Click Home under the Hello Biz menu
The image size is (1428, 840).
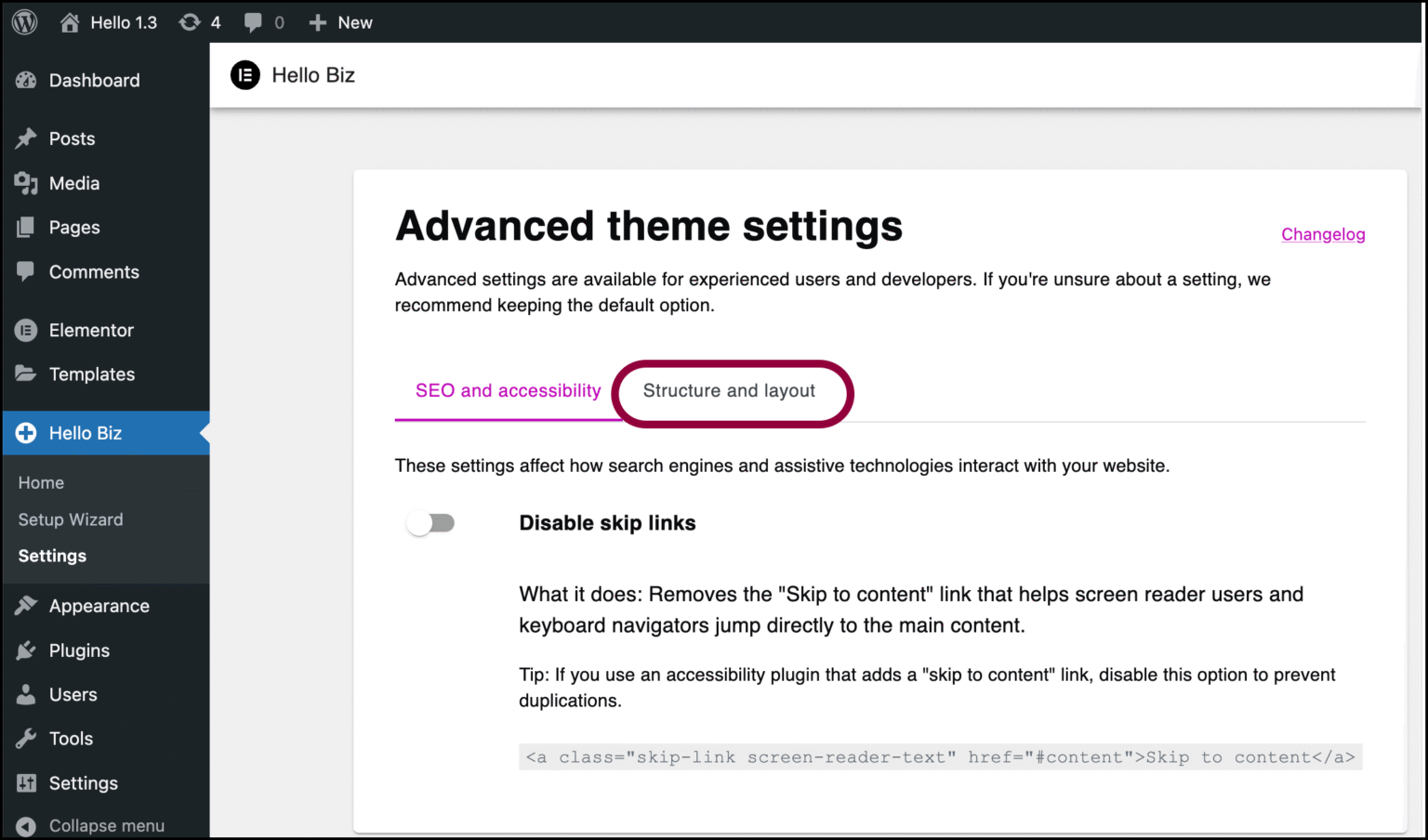click(41, 482)
